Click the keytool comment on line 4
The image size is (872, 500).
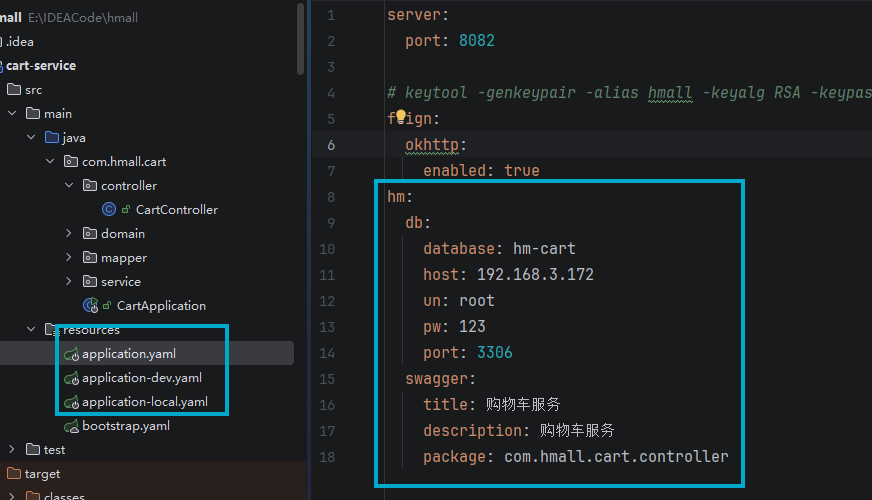(x=630, y=92)
